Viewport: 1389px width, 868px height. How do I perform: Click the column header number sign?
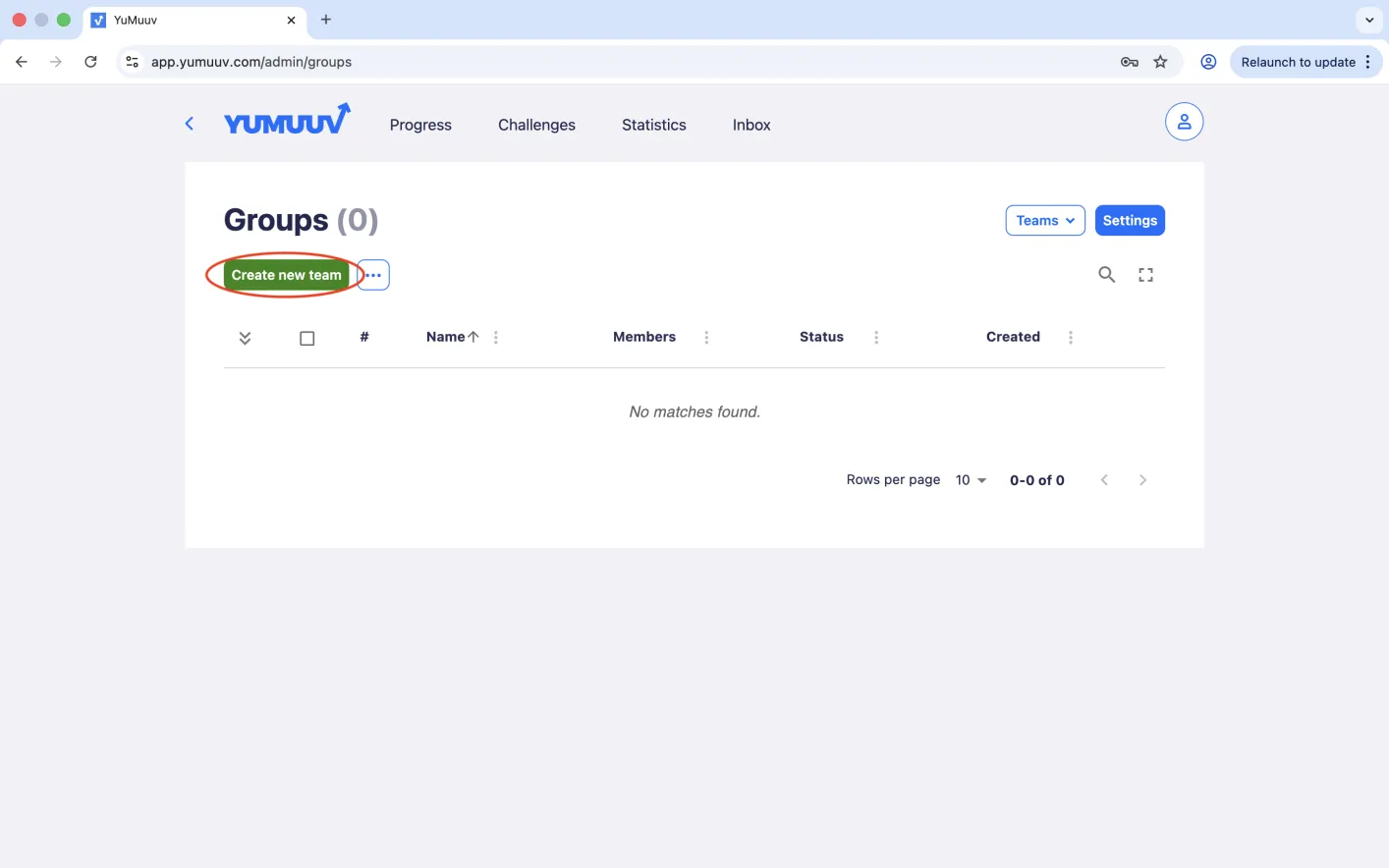tap(364, 337)
